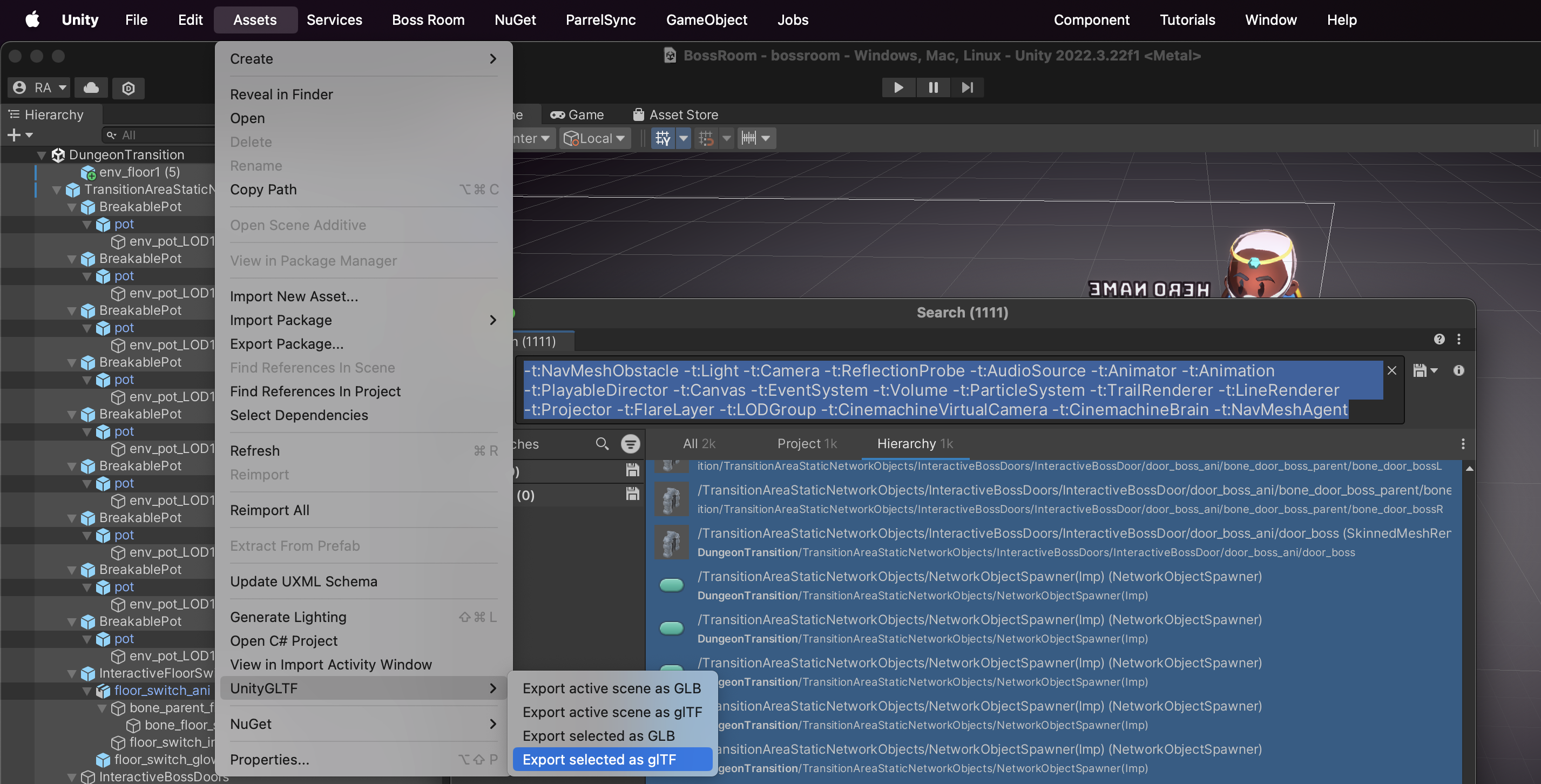Open the ruler snapping dropdown
This screenshot has width=1541, height=784.
[x=756, y=138]
